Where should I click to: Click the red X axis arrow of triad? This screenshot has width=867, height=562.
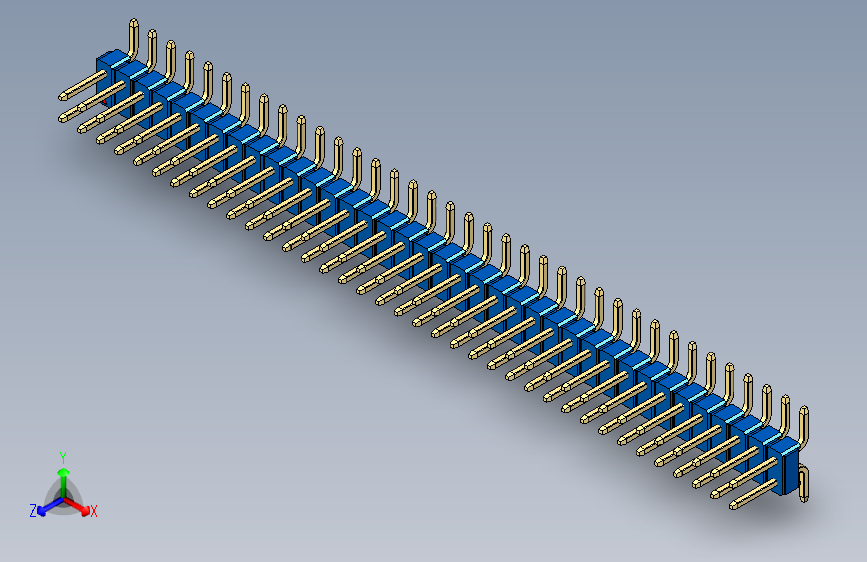77,506
